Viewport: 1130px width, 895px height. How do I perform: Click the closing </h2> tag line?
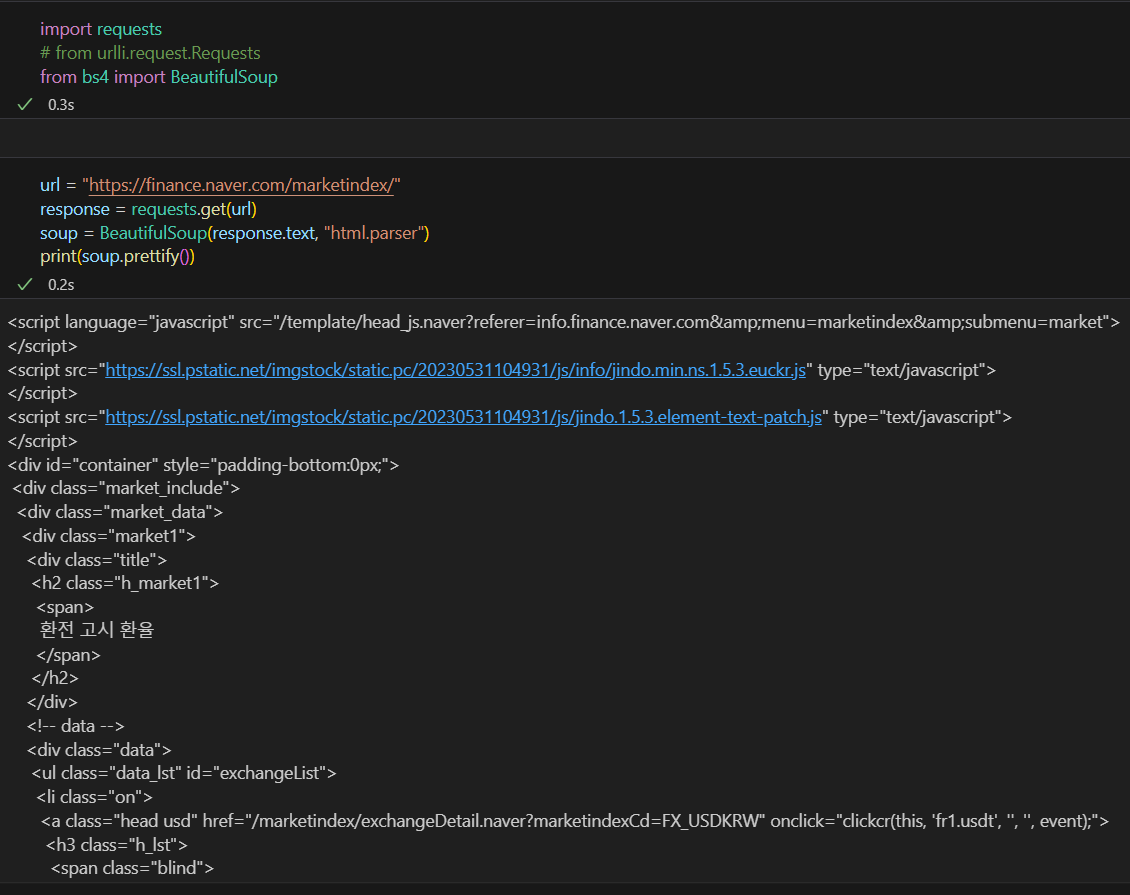[55, 678]
